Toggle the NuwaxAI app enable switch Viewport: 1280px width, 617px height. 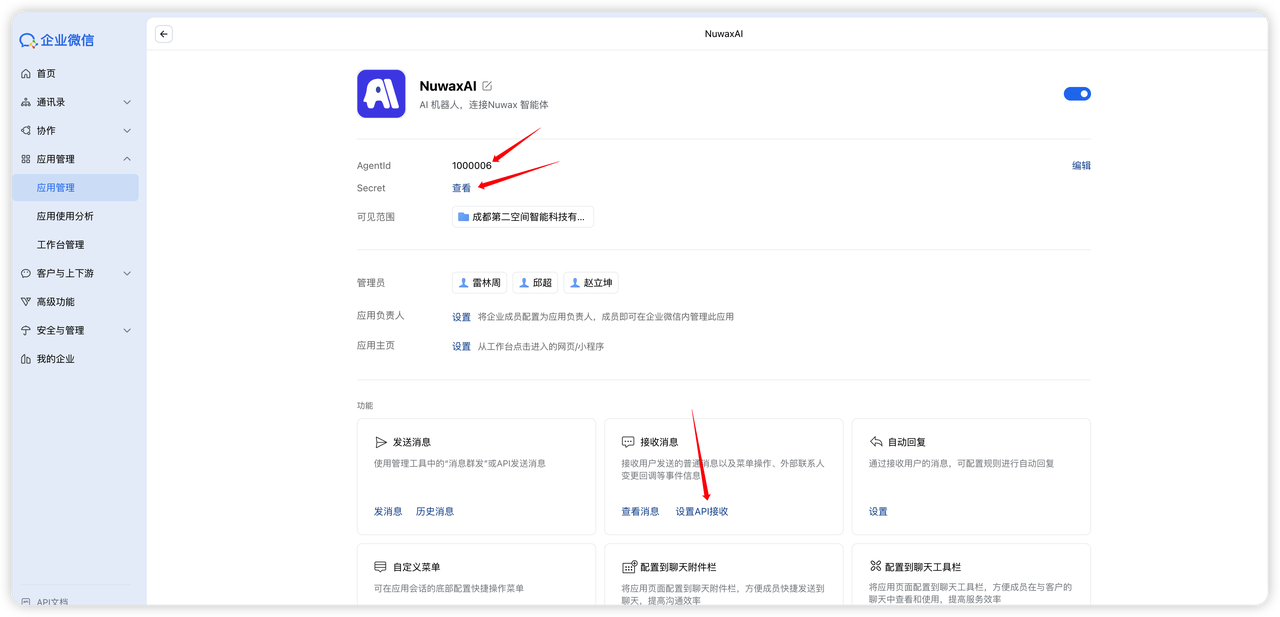pos(1077,94)
